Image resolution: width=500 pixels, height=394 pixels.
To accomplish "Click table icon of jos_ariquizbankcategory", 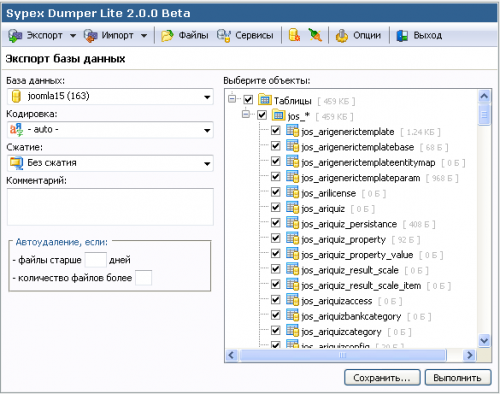I will (x=292, y=315).
